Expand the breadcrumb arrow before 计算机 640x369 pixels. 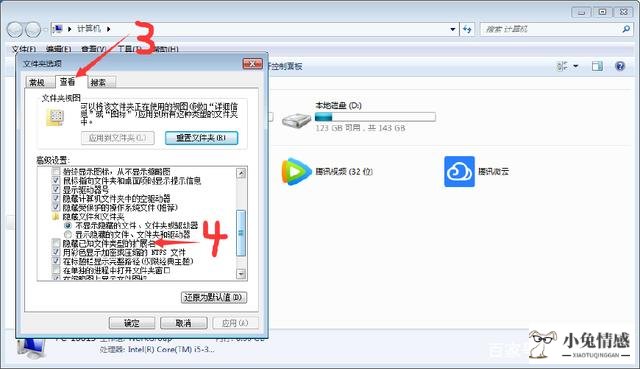click(x=69, y=29)
